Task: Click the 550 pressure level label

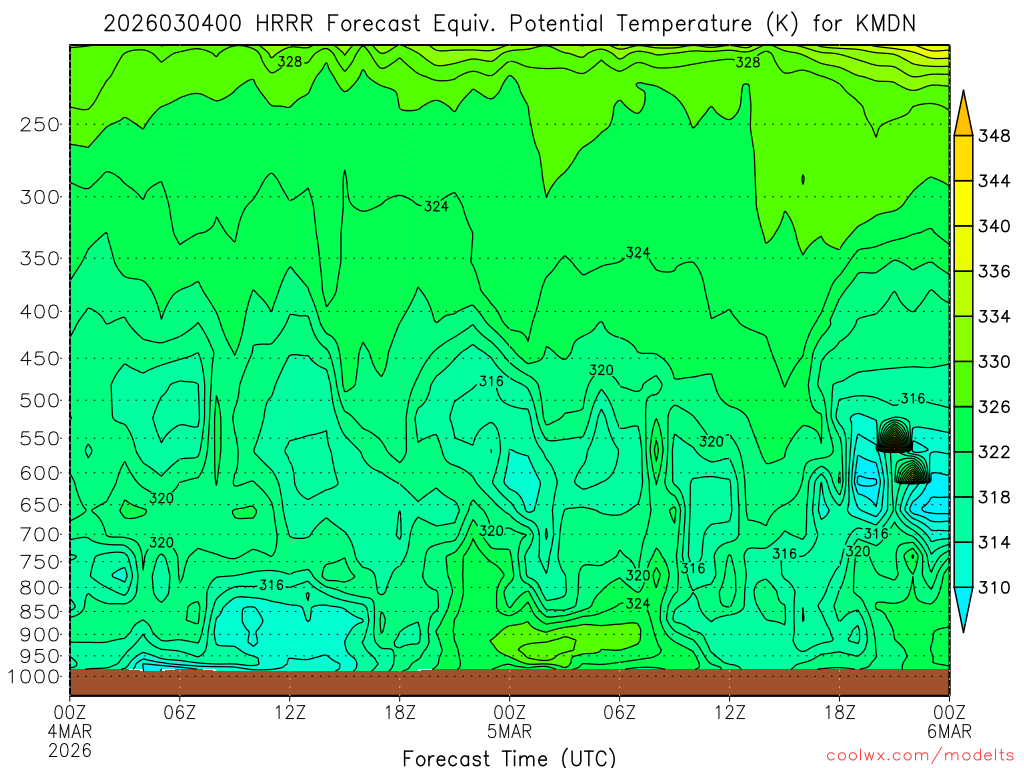Action: tap(40, 438)
